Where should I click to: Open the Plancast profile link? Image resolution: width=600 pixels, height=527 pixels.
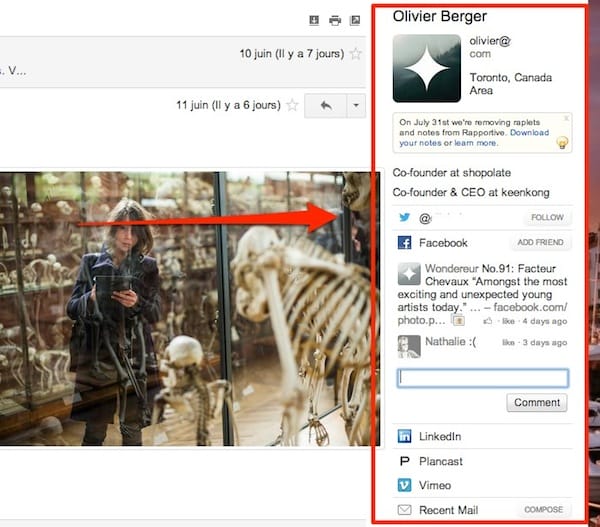click(x=440, y=462)
